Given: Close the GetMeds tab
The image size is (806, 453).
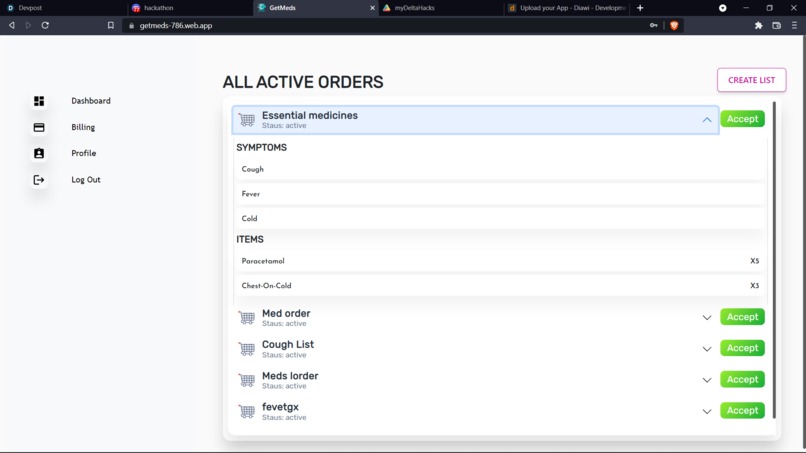Looking at the screenshot, I should (373, 8).
